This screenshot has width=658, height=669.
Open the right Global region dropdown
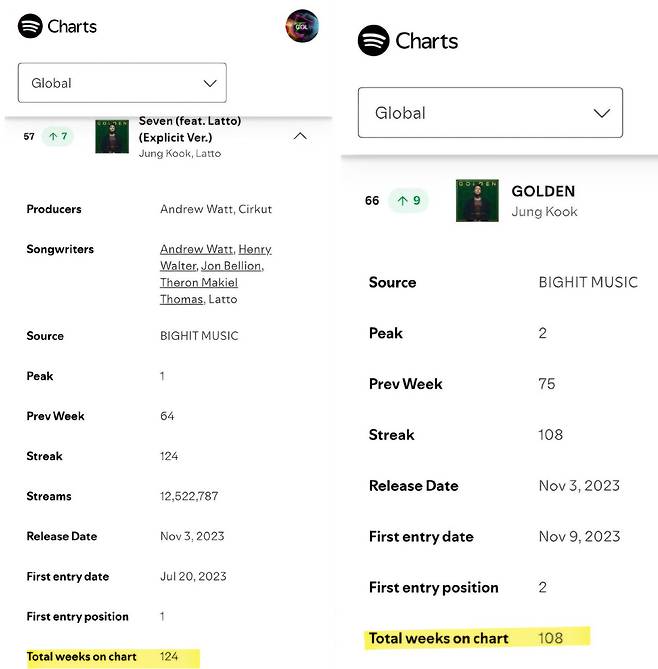pos(490,113)
